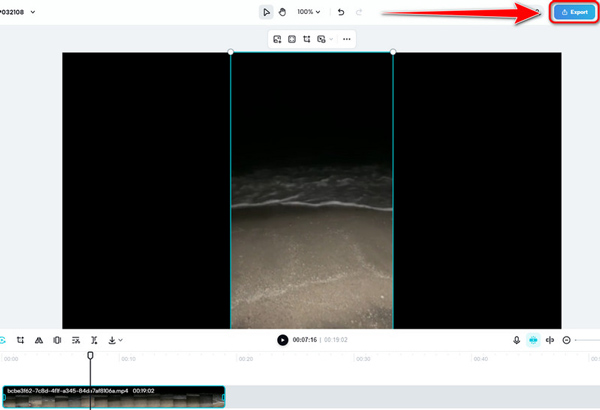Image resolution: width=600 pixels, height=410 pixels.
Task: Click the greyed-out redo arrow
Action: pyautogui.click(x=359, y=12)
